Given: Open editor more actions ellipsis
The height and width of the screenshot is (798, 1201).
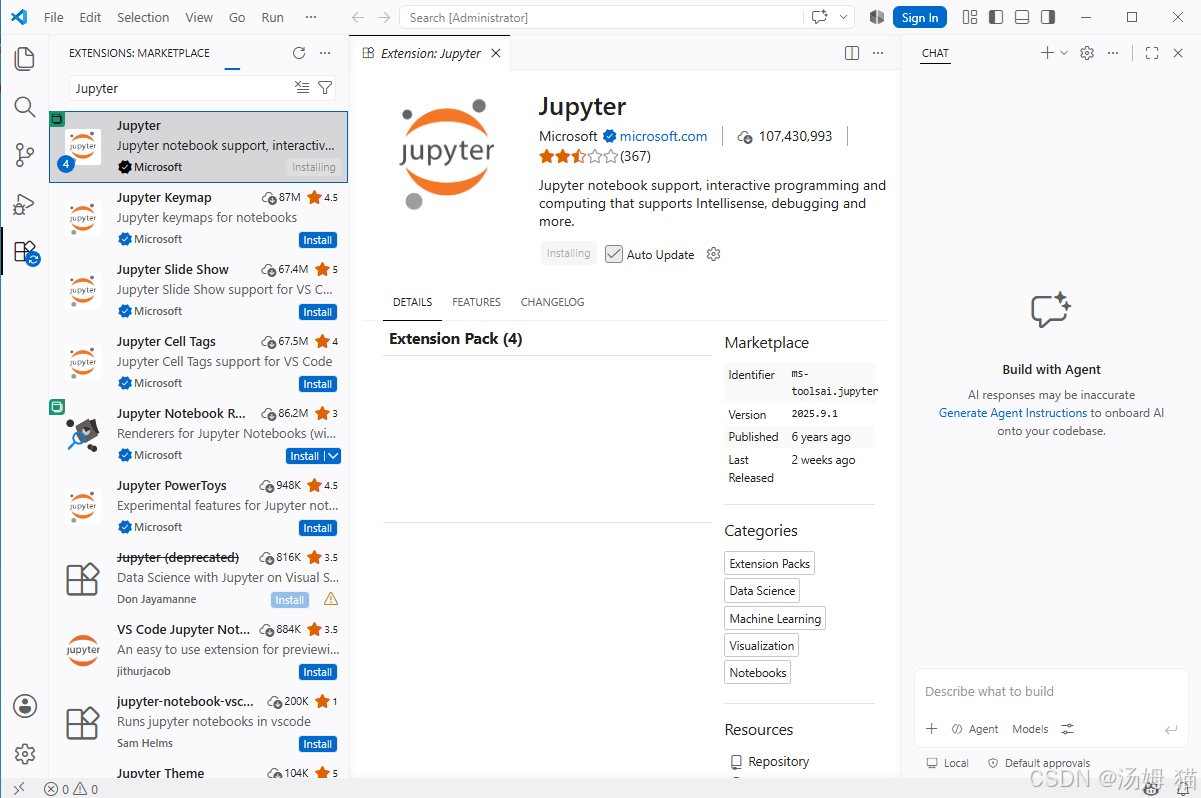Looking at the screenshot, I should tap(878, 53).
